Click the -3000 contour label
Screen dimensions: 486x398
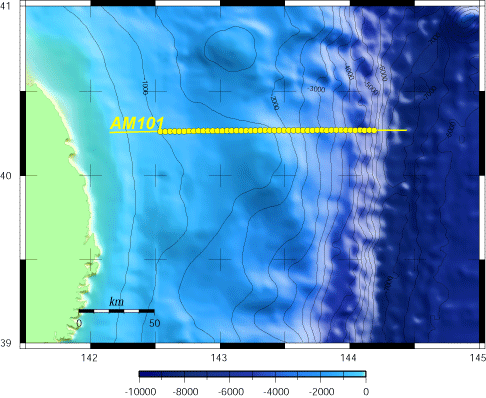[316, 89]
